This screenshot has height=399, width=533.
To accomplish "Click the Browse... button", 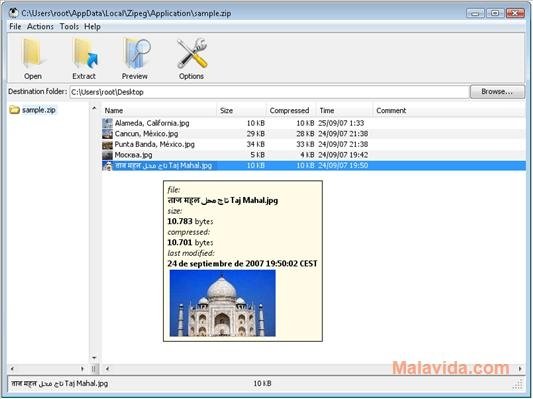I will 497,92.
